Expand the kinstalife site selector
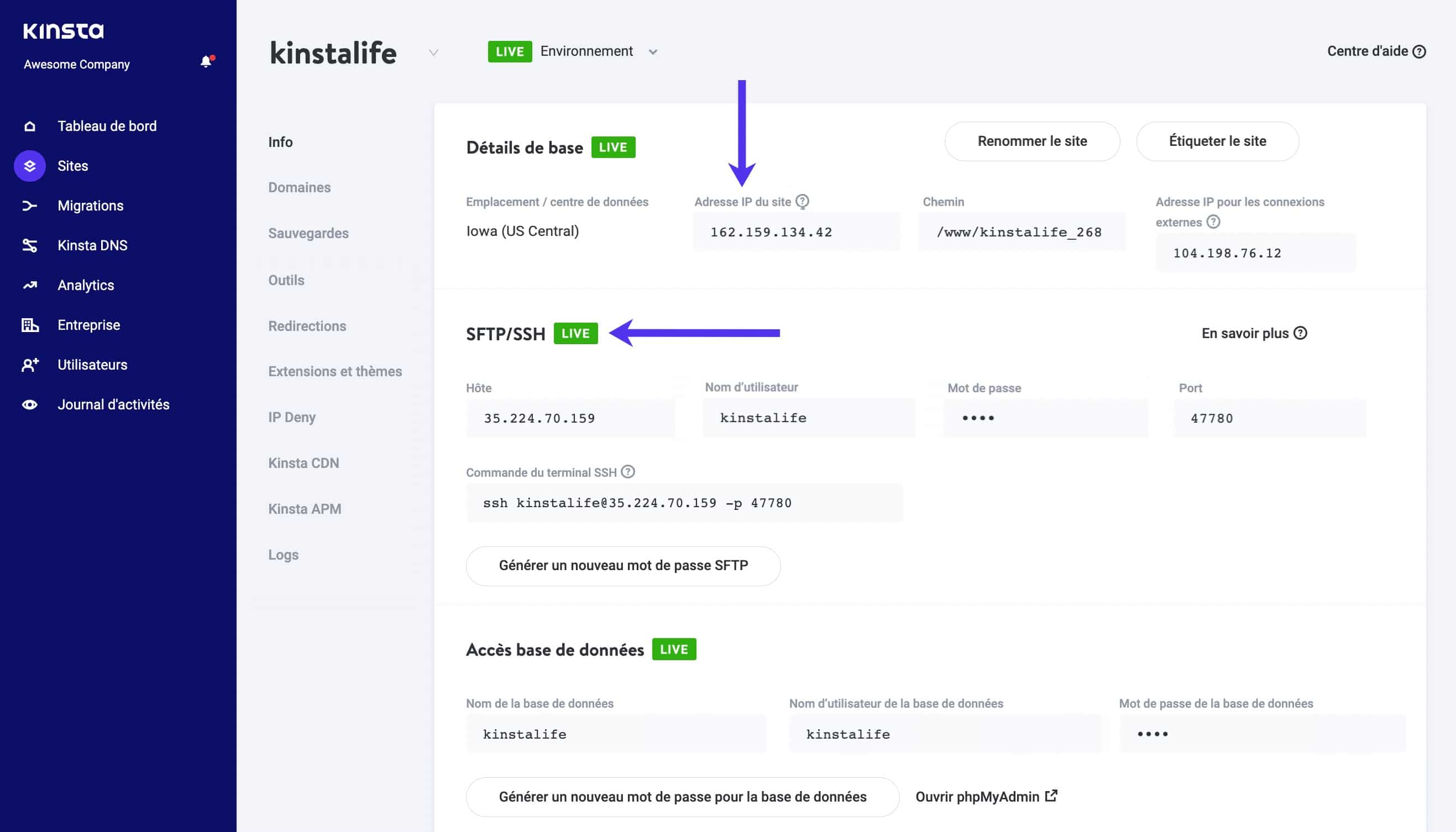 (x=433, y=52)
